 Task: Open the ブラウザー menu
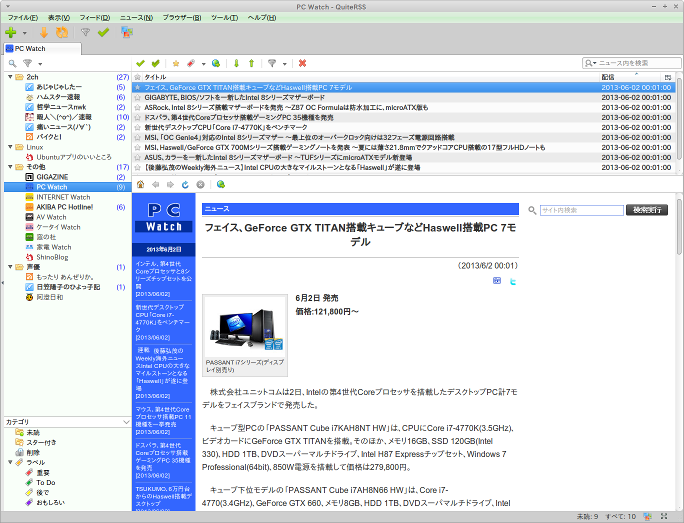[x=182, y=17]
